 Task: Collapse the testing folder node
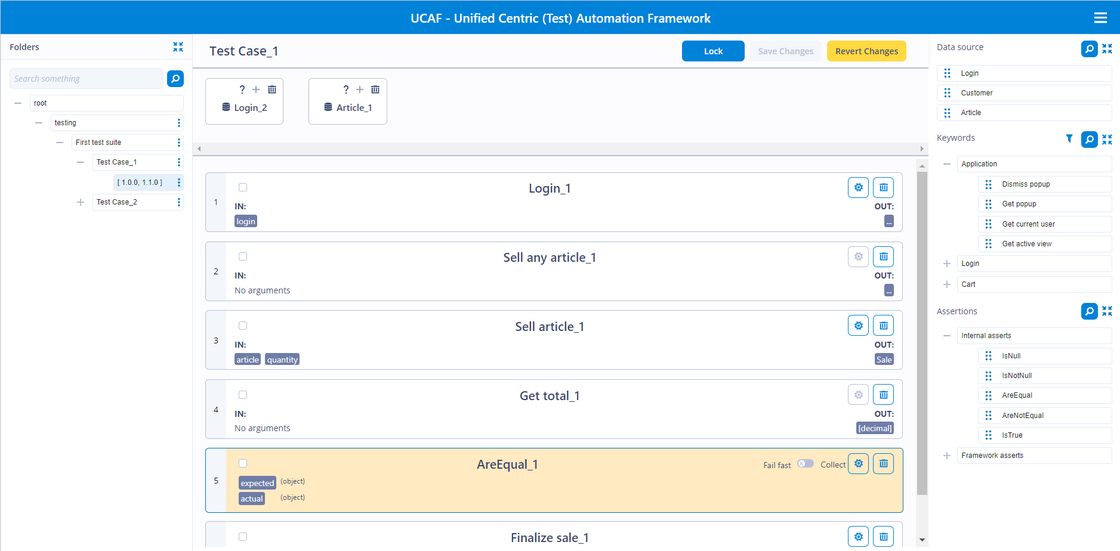pyautogui.click(x=39, y=123)
